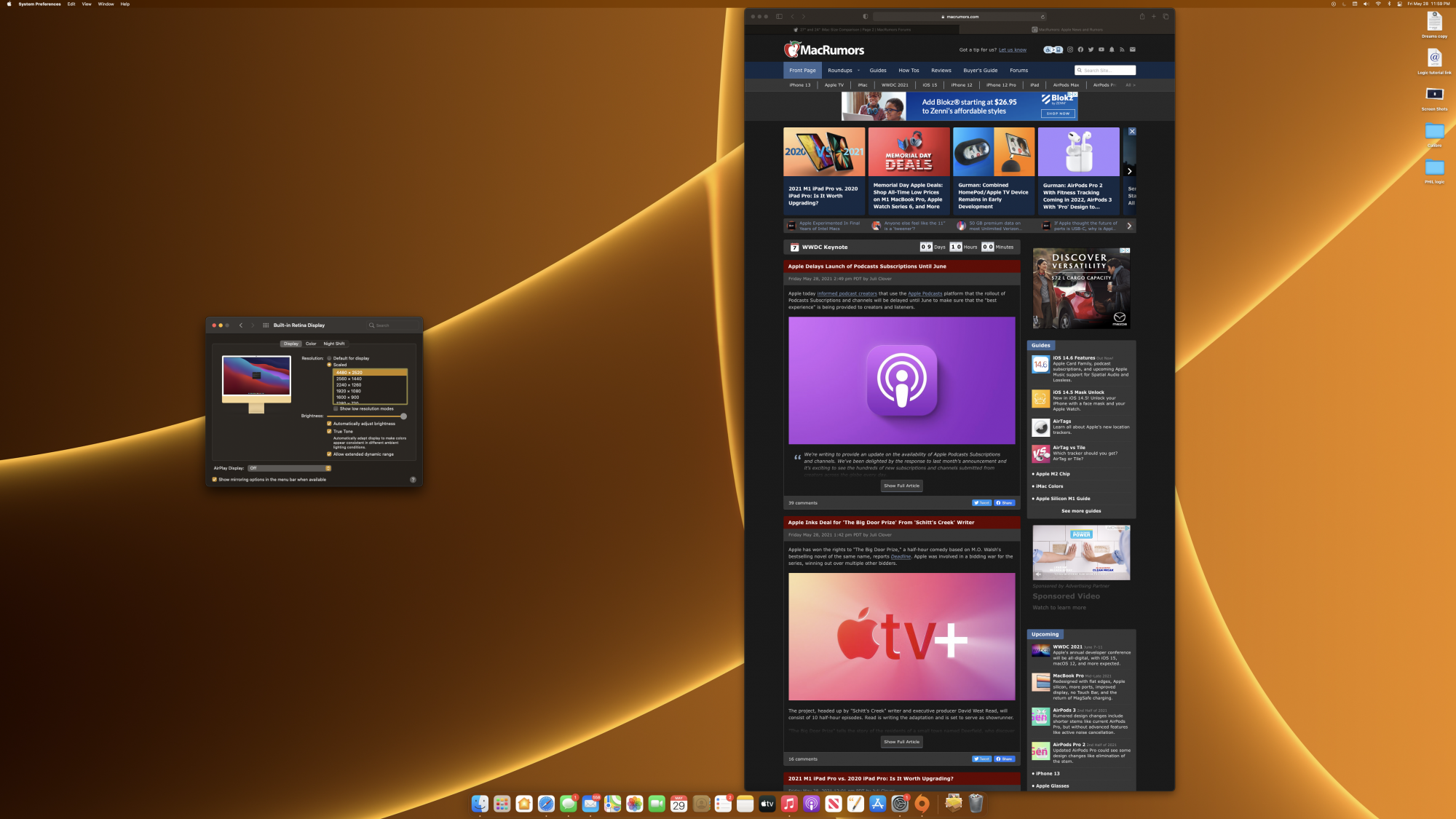This screenshot has width=1456, height=819.
Task: Click Safari's sidebar toggle icon
Action: 779,16
